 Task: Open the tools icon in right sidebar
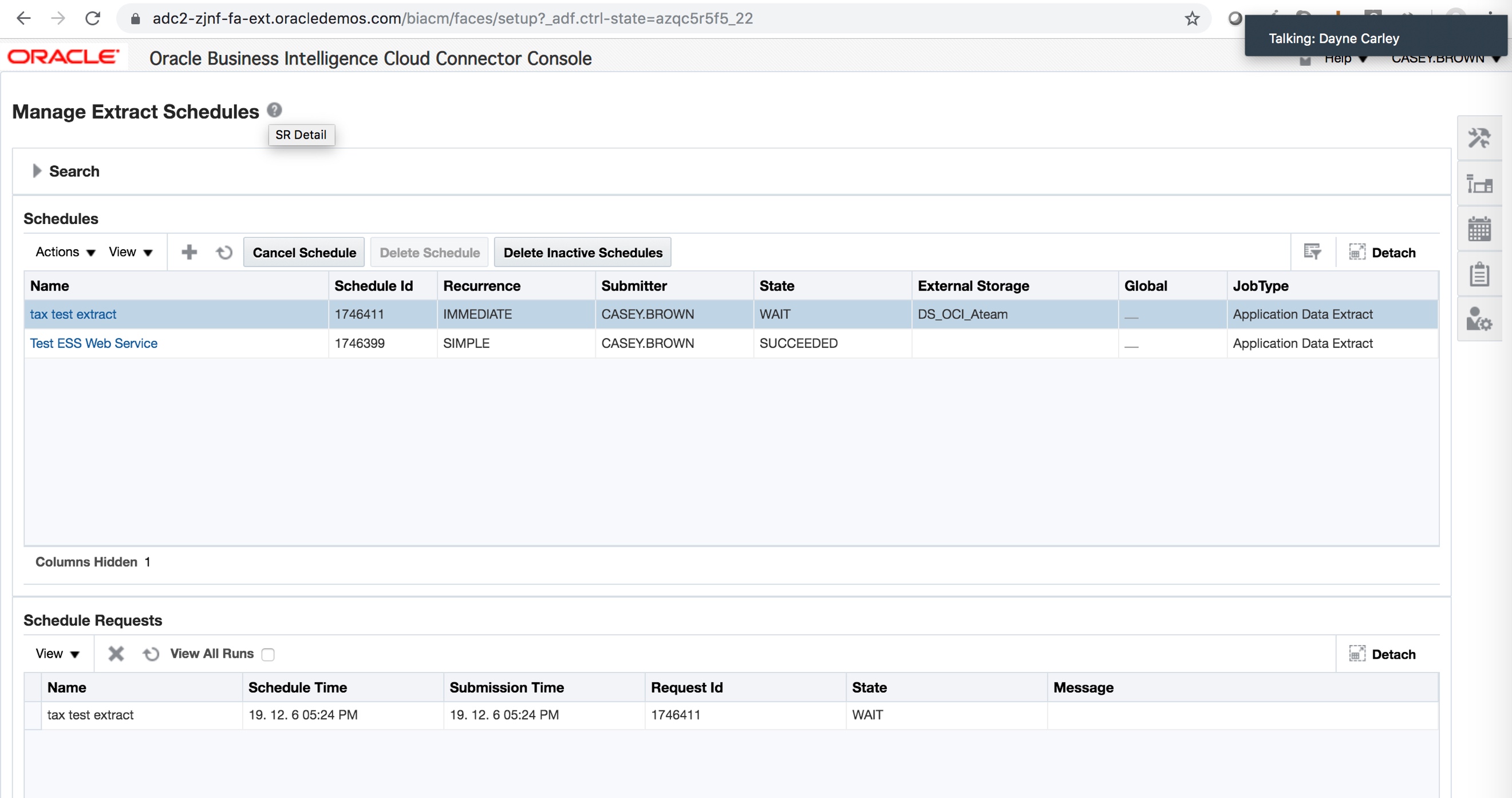point(1479,139)
